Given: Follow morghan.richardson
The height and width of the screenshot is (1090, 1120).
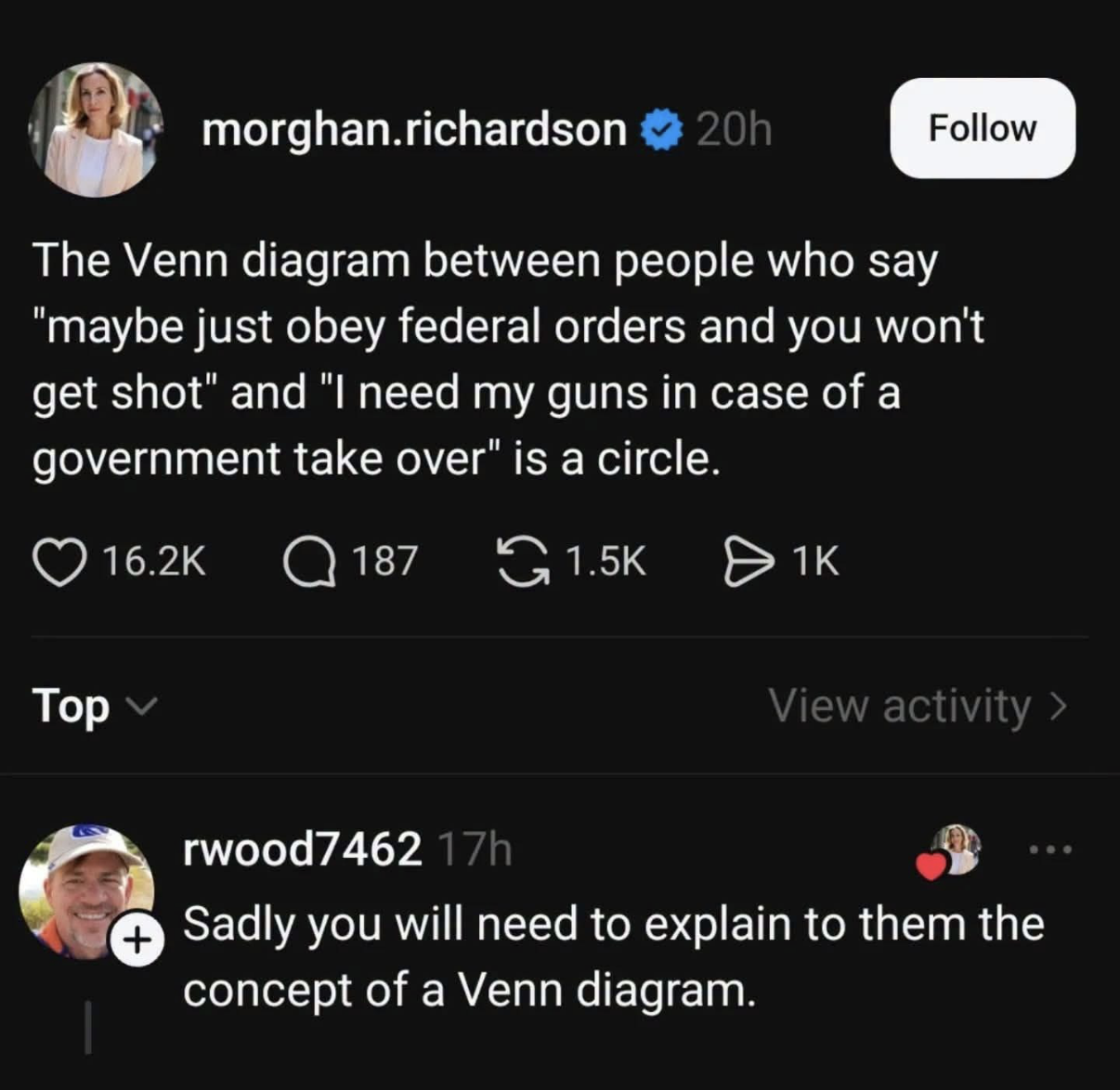Looking at the screenshot, I should pos(983,128).
